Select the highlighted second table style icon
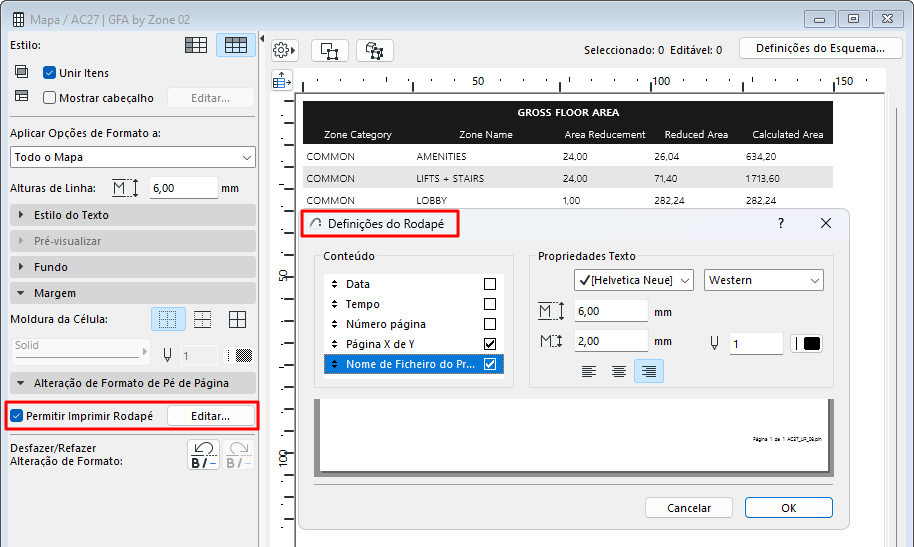914x547 pixels. tap(235, 45)
